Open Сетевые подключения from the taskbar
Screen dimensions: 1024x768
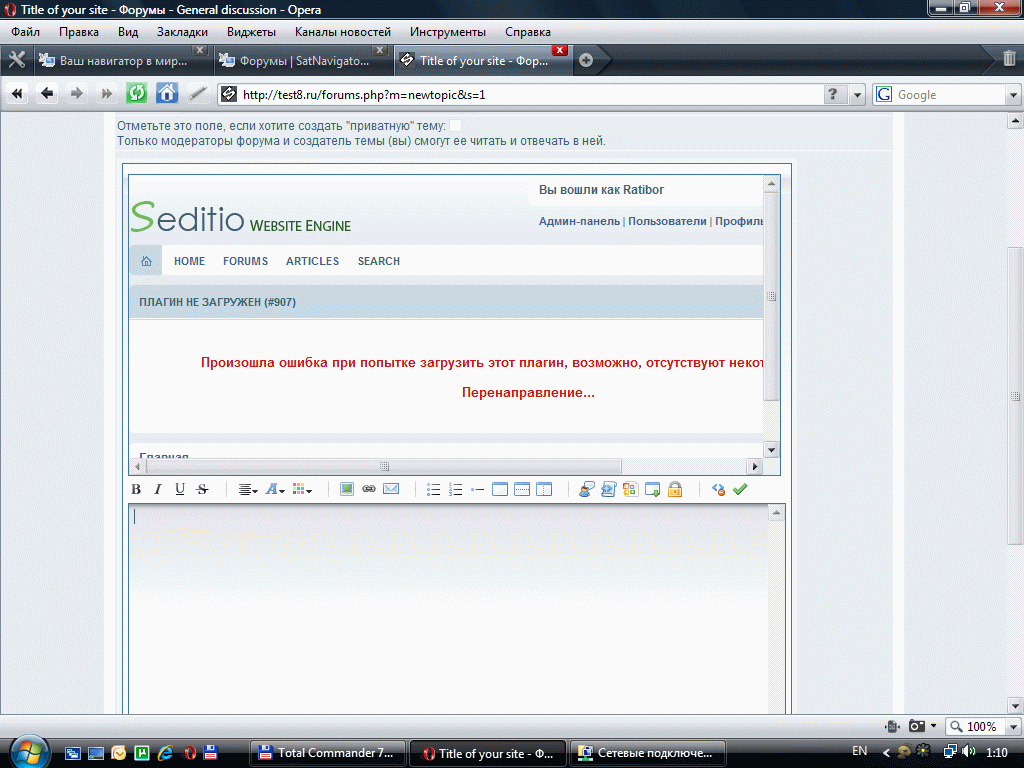(648, 753)
